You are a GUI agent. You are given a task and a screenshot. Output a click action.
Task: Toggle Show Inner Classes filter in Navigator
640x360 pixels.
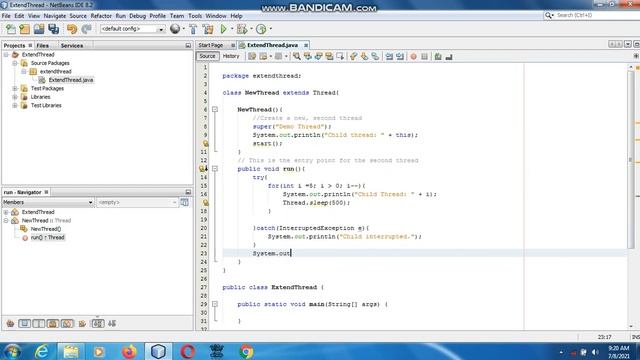point(67,324)
